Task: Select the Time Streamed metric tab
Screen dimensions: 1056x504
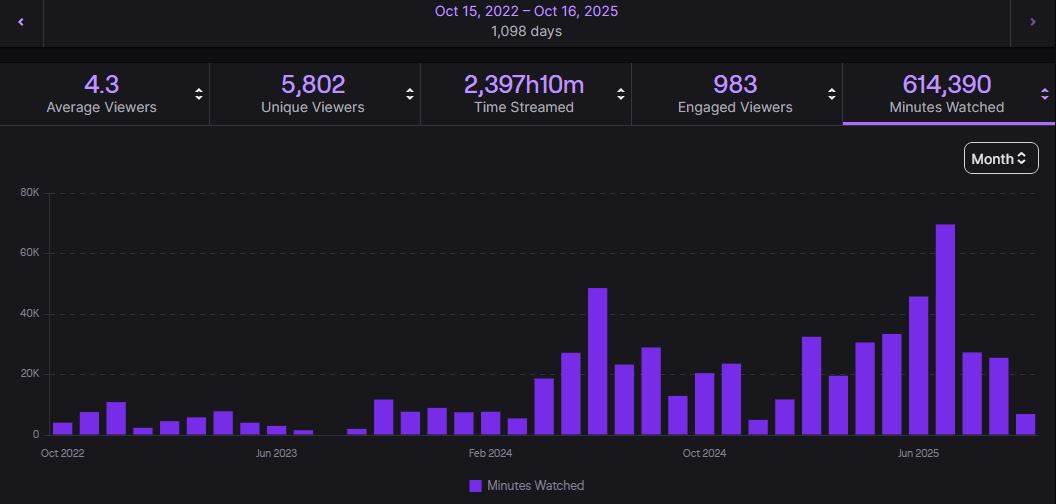Action: 526,94
